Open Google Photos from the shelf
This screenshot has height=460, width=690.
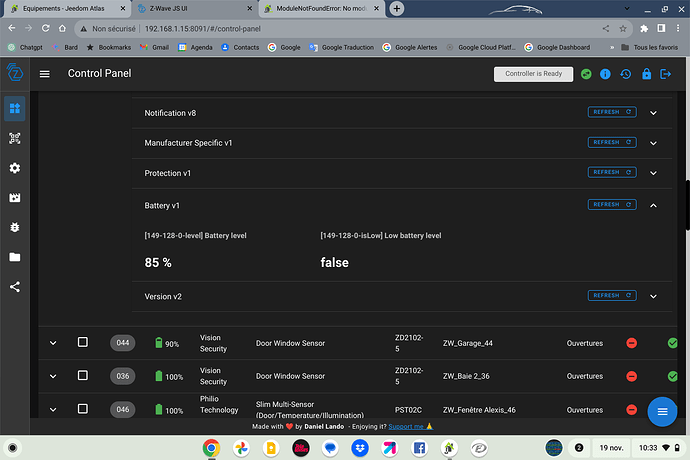coord(241,448)
